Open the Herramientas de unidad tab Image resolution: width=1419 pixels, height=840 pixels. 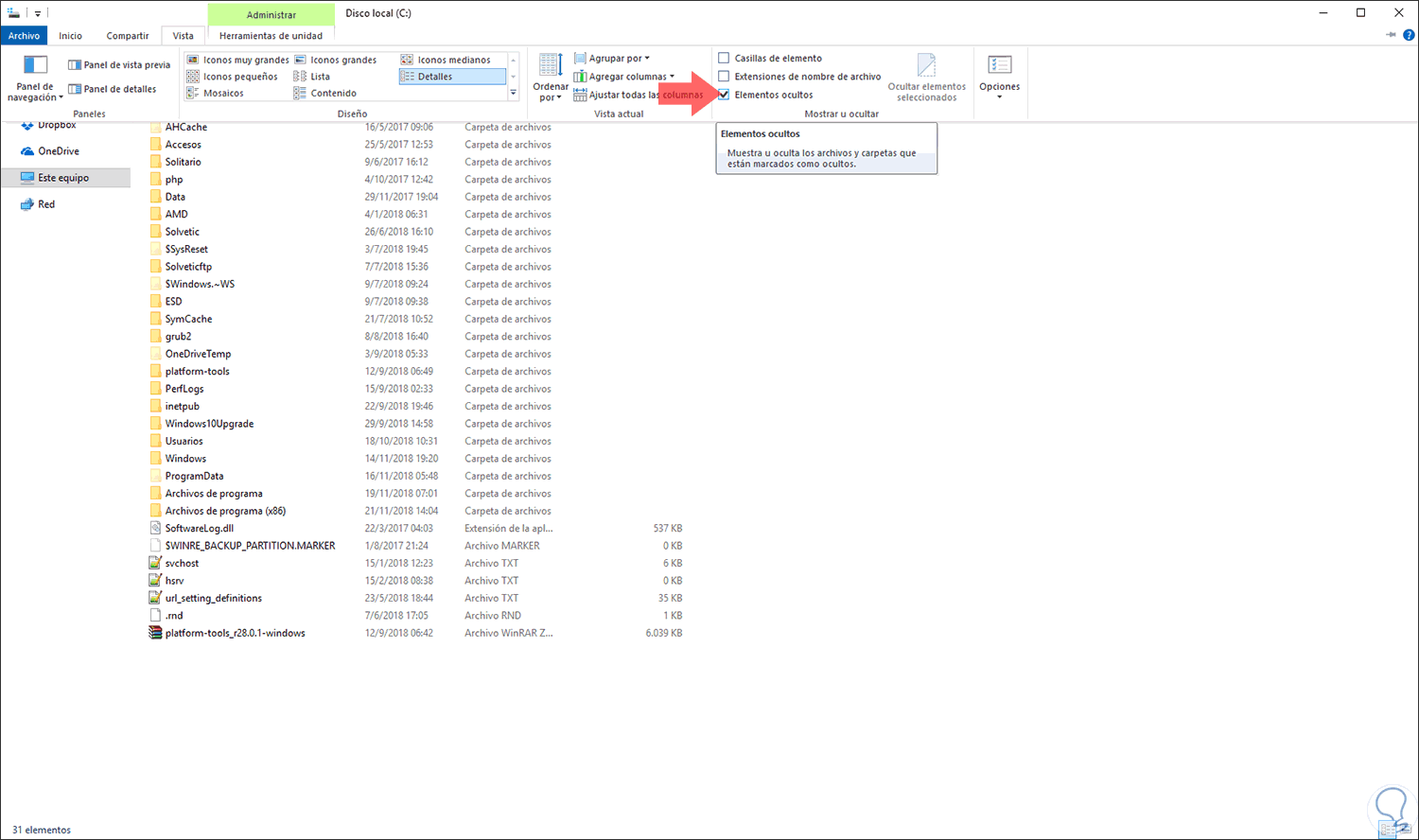(x=272, y=36)
